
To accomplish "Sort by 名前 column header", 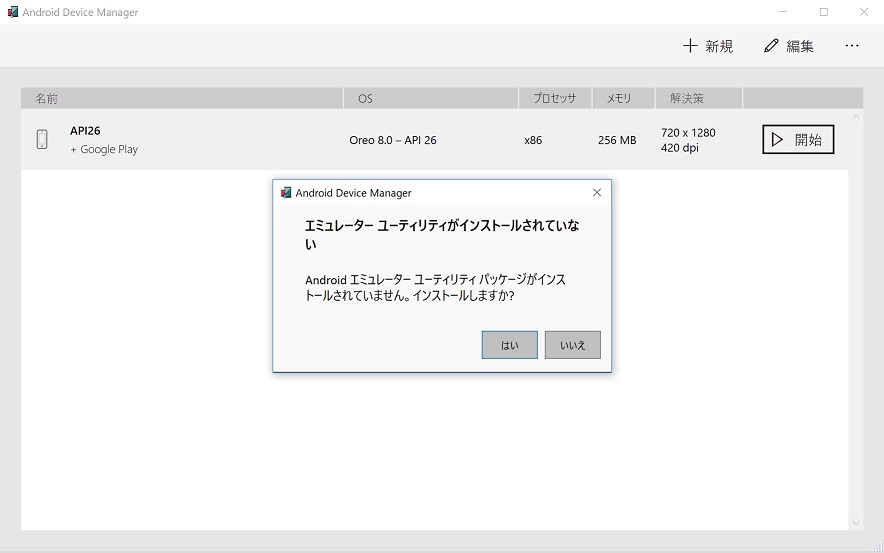I will point(182,98).
